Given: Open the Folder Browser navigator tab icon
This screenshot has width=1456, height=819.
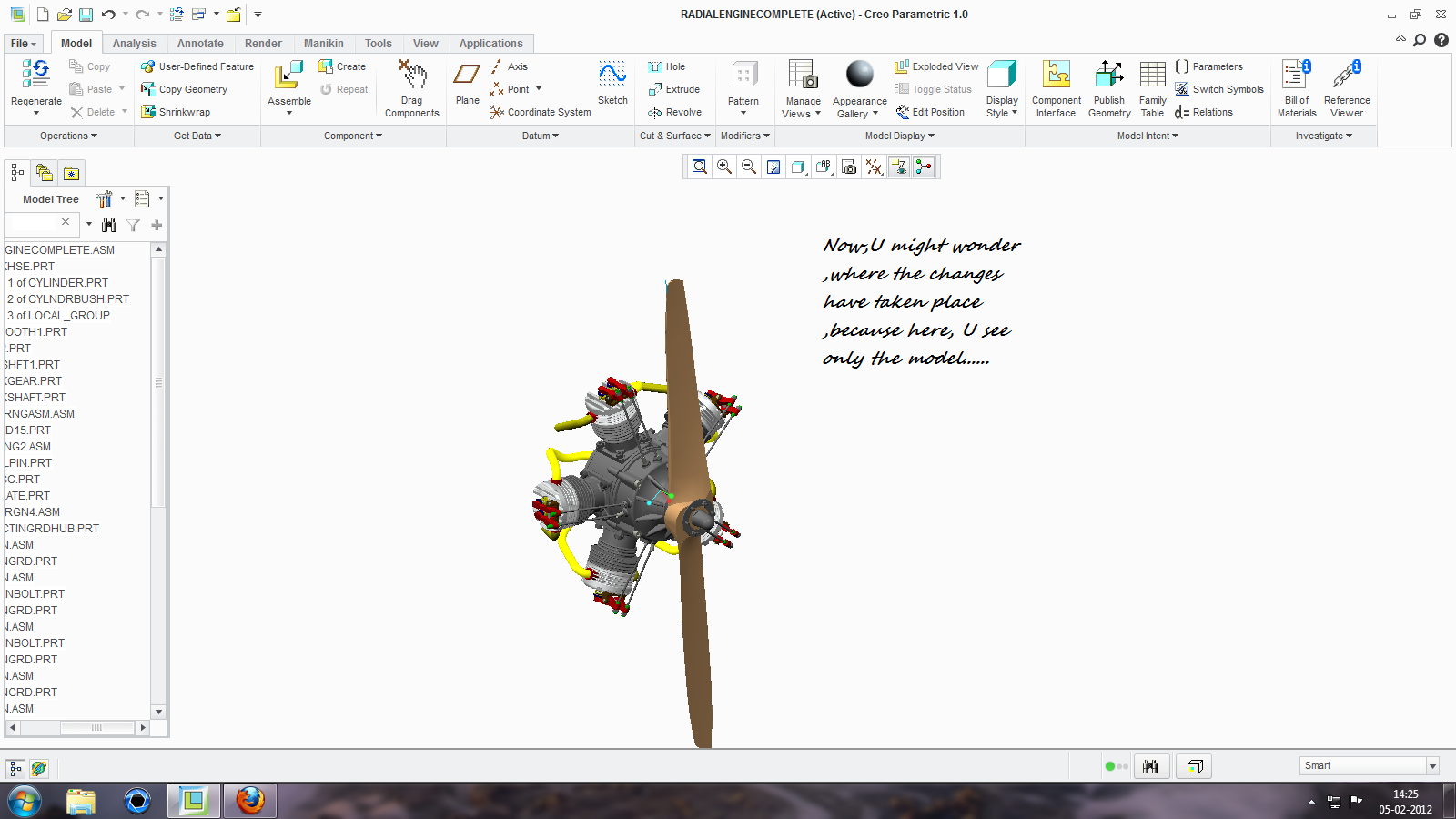Looking at the screenshot, I should (44, 173).
